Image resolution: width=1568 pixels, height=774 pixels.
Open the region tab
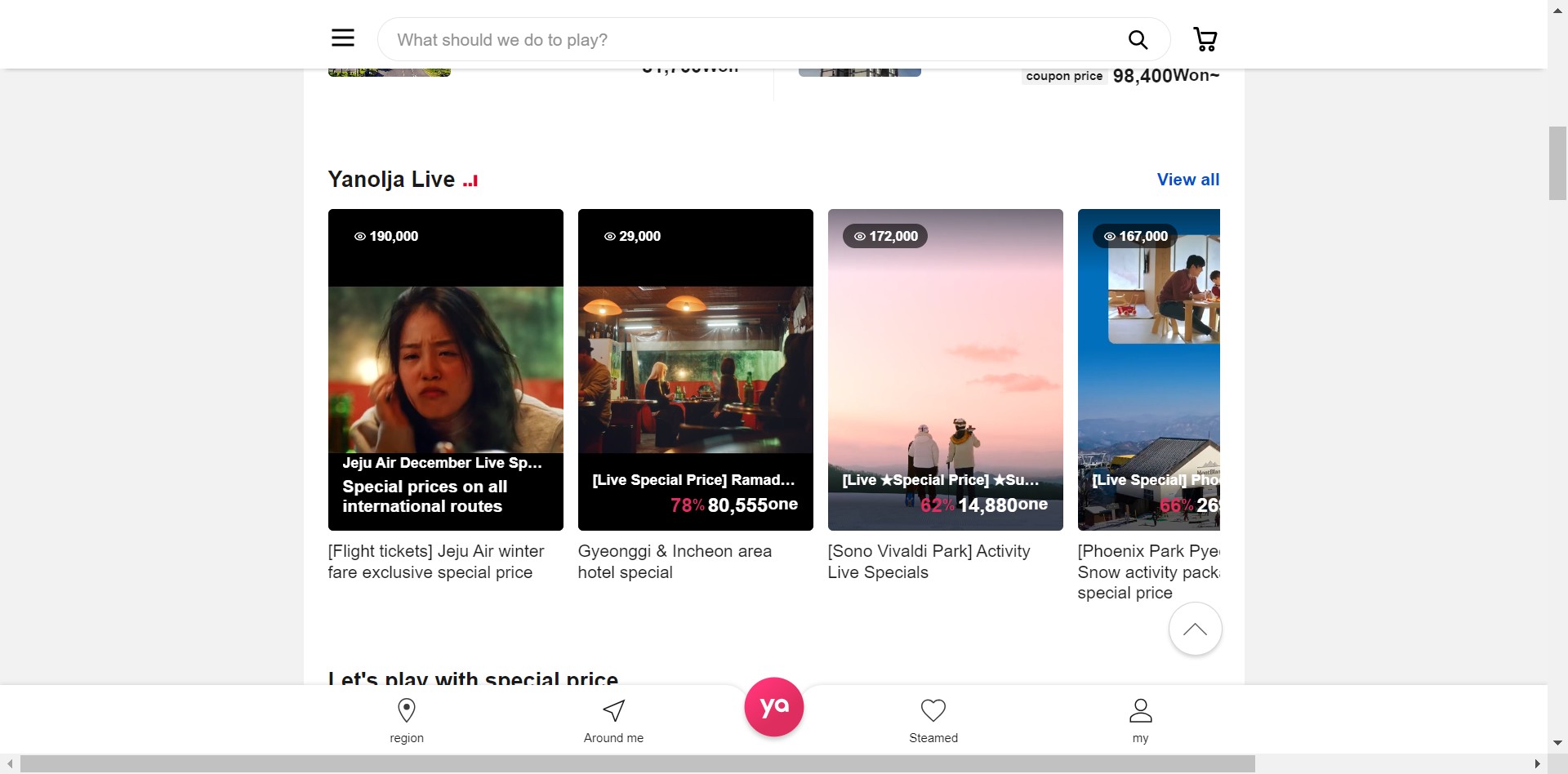coord(407,720)
